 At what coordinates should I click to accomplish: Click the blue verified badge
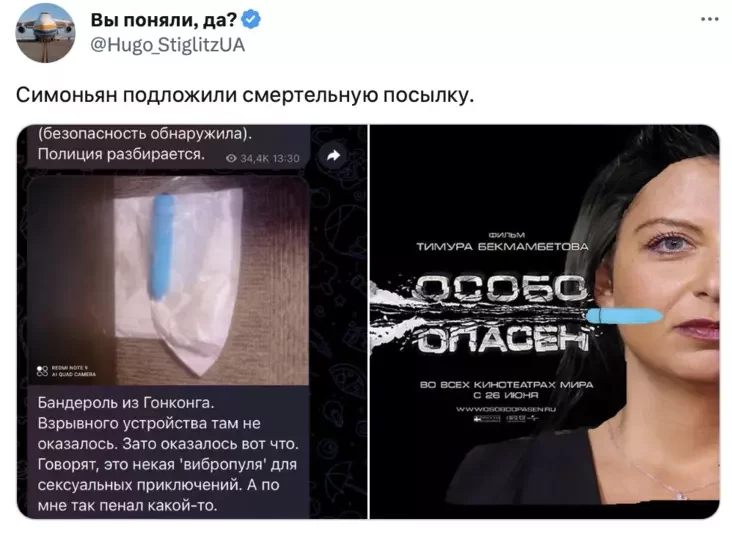pos(251,20)
